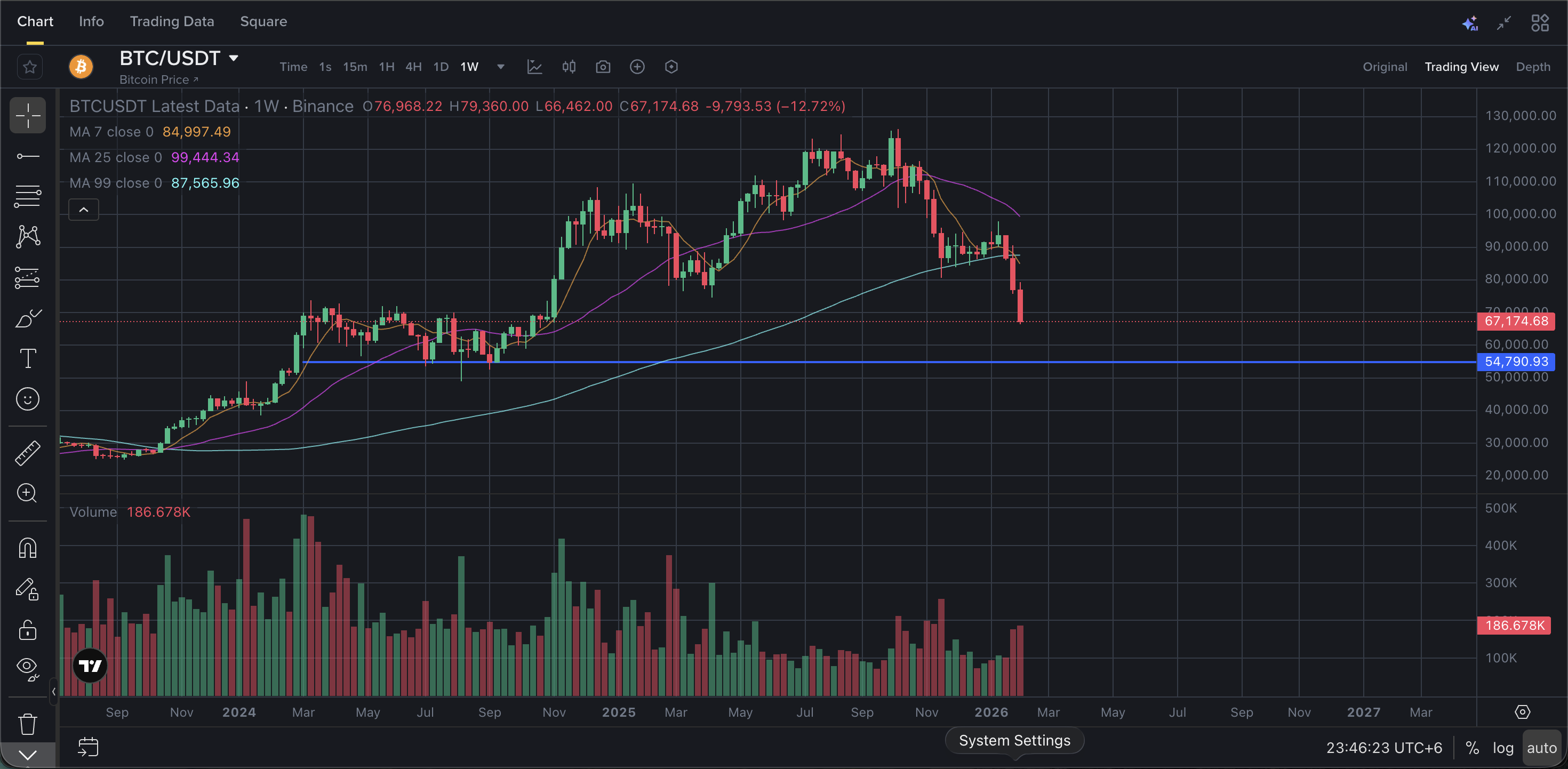Activate the zoom-in magnifier tool
1568x769 pixels.
point(27,493)
